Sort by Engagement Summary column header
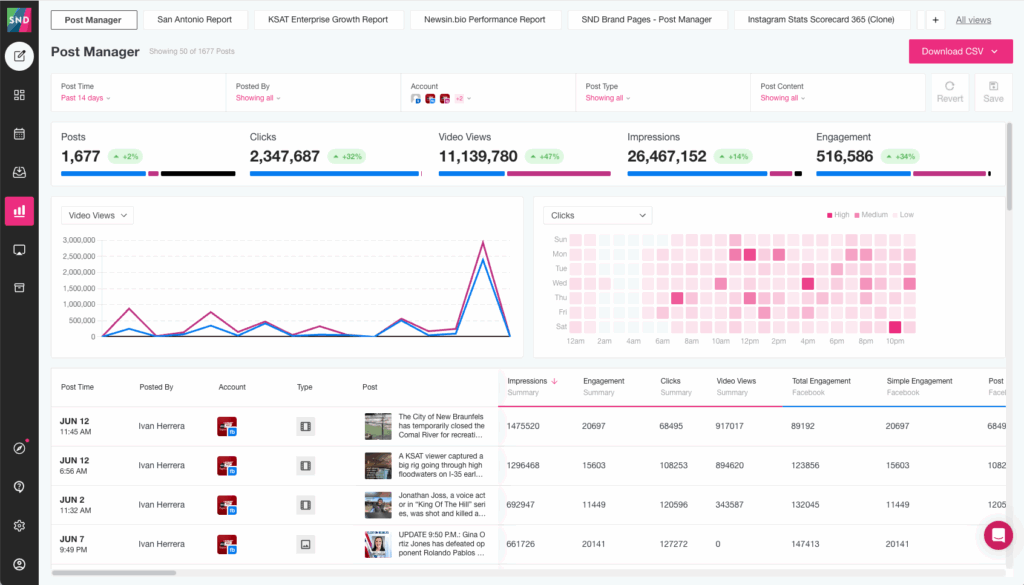The height and width of the screenshot is (585, 1024). pyautogui.click(x=603, y=387)
